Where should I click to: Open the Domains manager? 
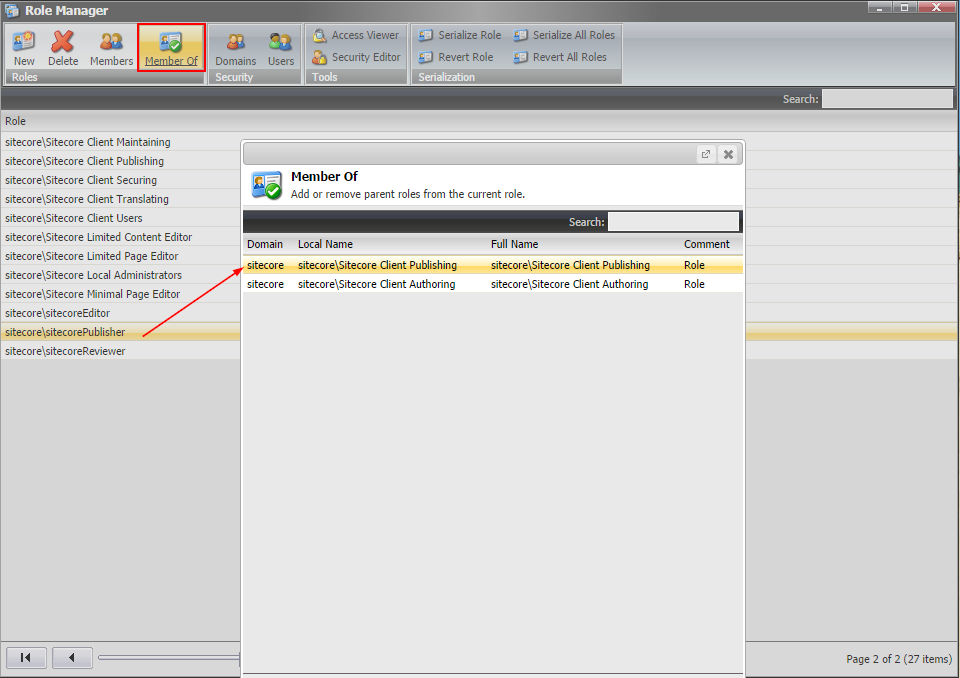coord(236,48)
